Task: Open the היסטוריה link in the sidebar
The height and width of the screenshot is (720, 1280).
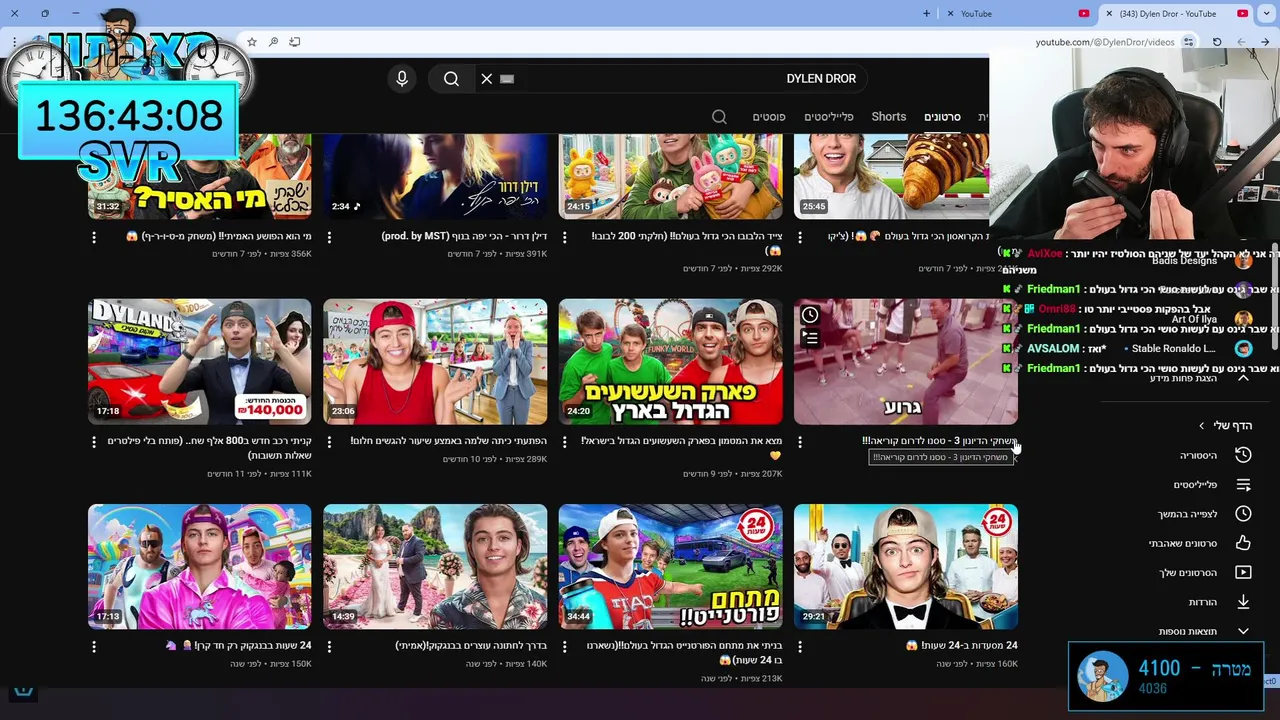Action: pos(1198,456)
